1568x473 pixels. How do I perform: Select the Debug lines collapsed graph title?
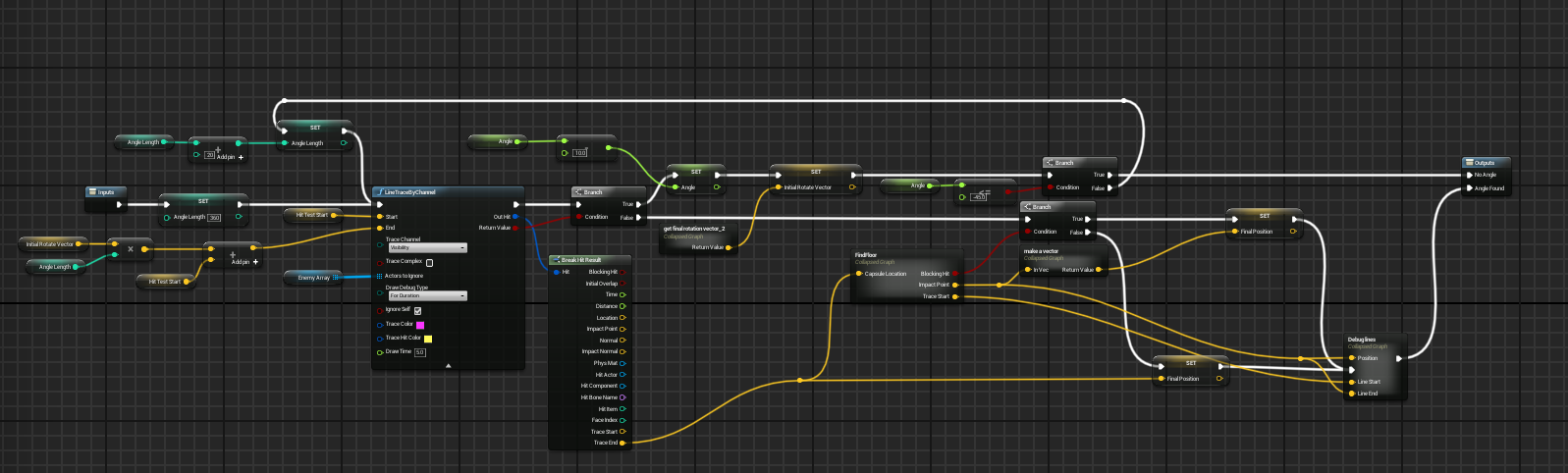(x=1362, y=340)
